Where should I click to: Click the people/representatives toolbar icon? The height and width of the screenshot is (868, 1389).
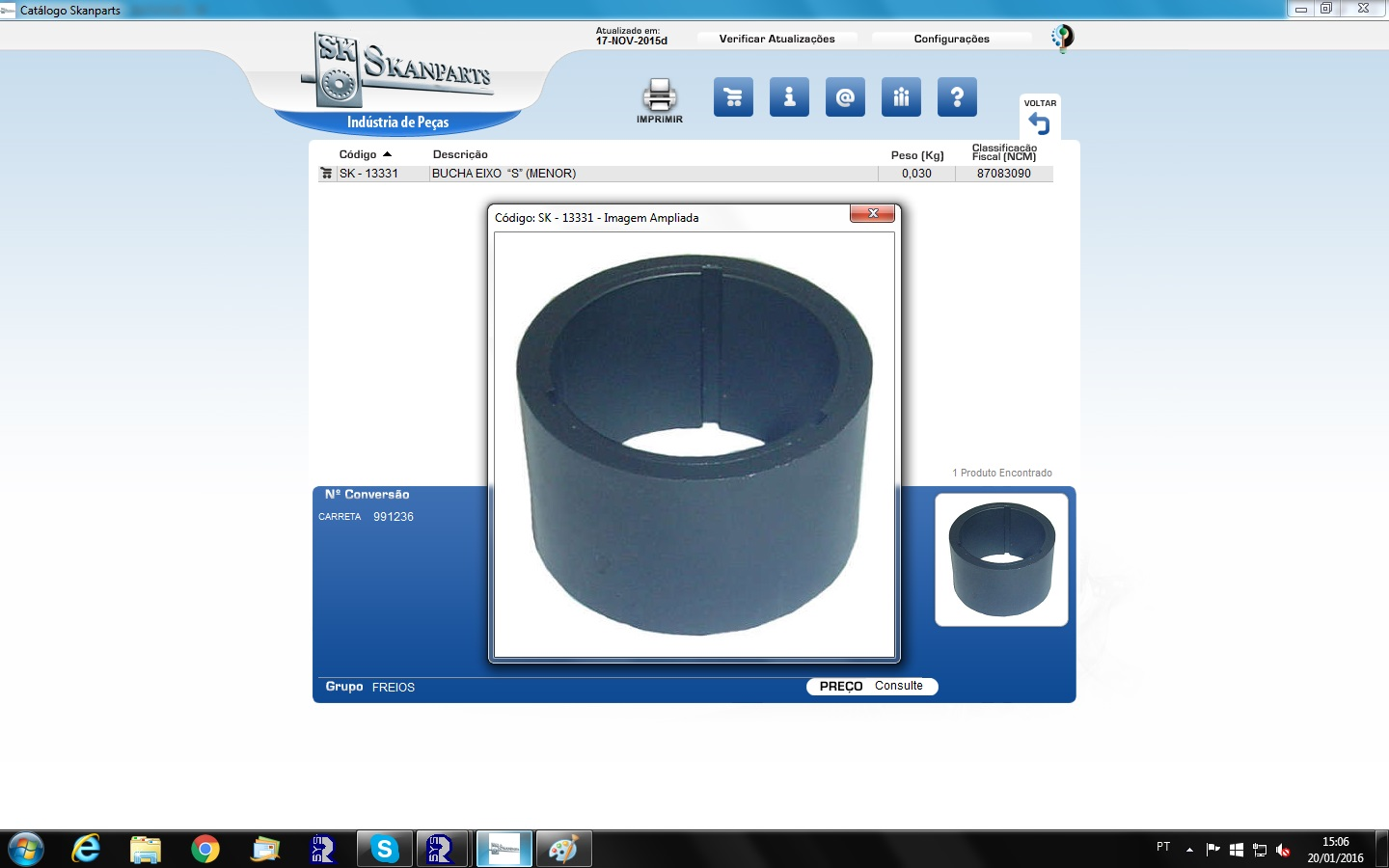coord(901,97)
